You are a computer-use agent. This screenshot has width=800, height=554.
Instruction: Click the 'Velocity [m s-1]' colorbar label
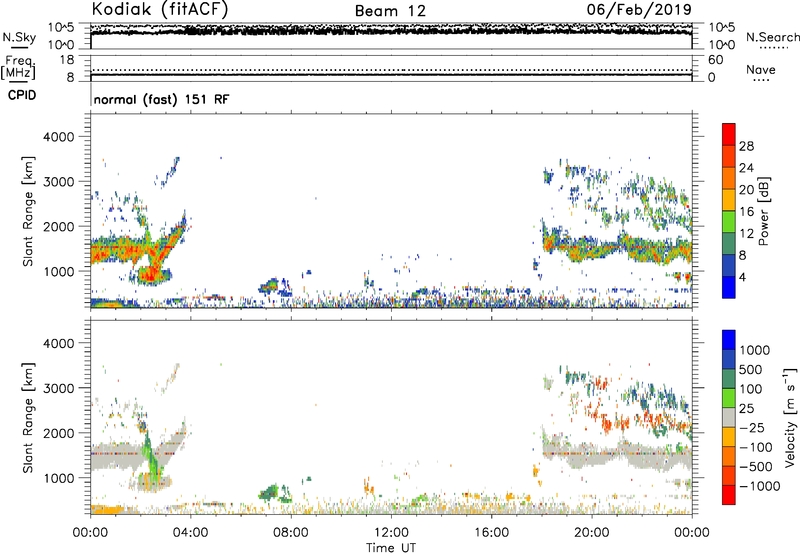pos(789,417)
